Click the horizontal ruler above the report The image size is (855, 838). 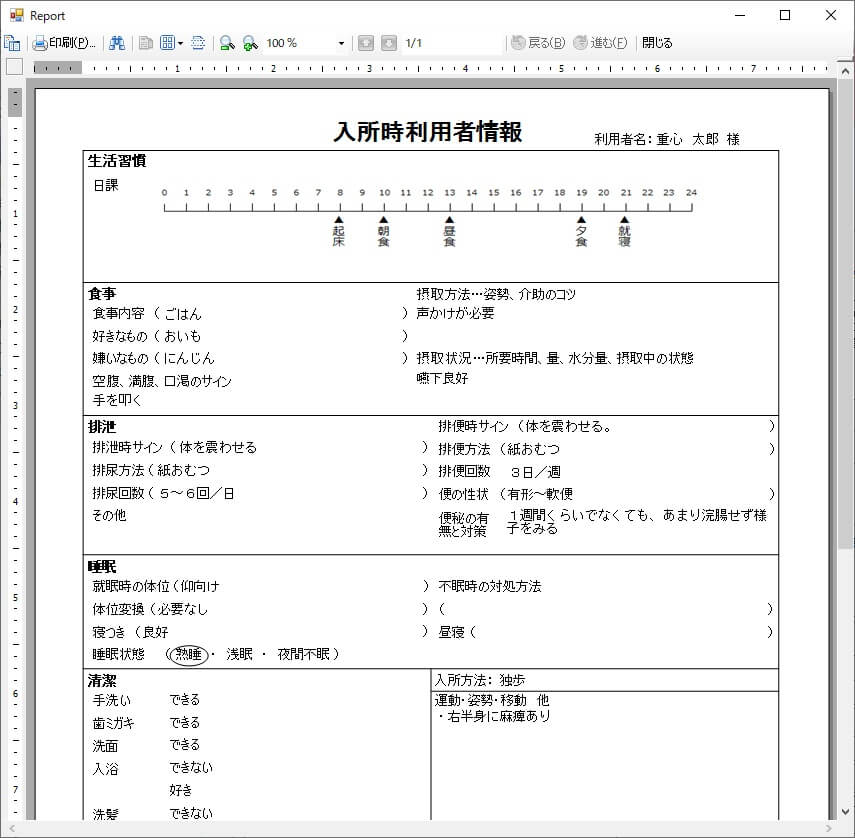pyautogui.click(x=400, y=67)
